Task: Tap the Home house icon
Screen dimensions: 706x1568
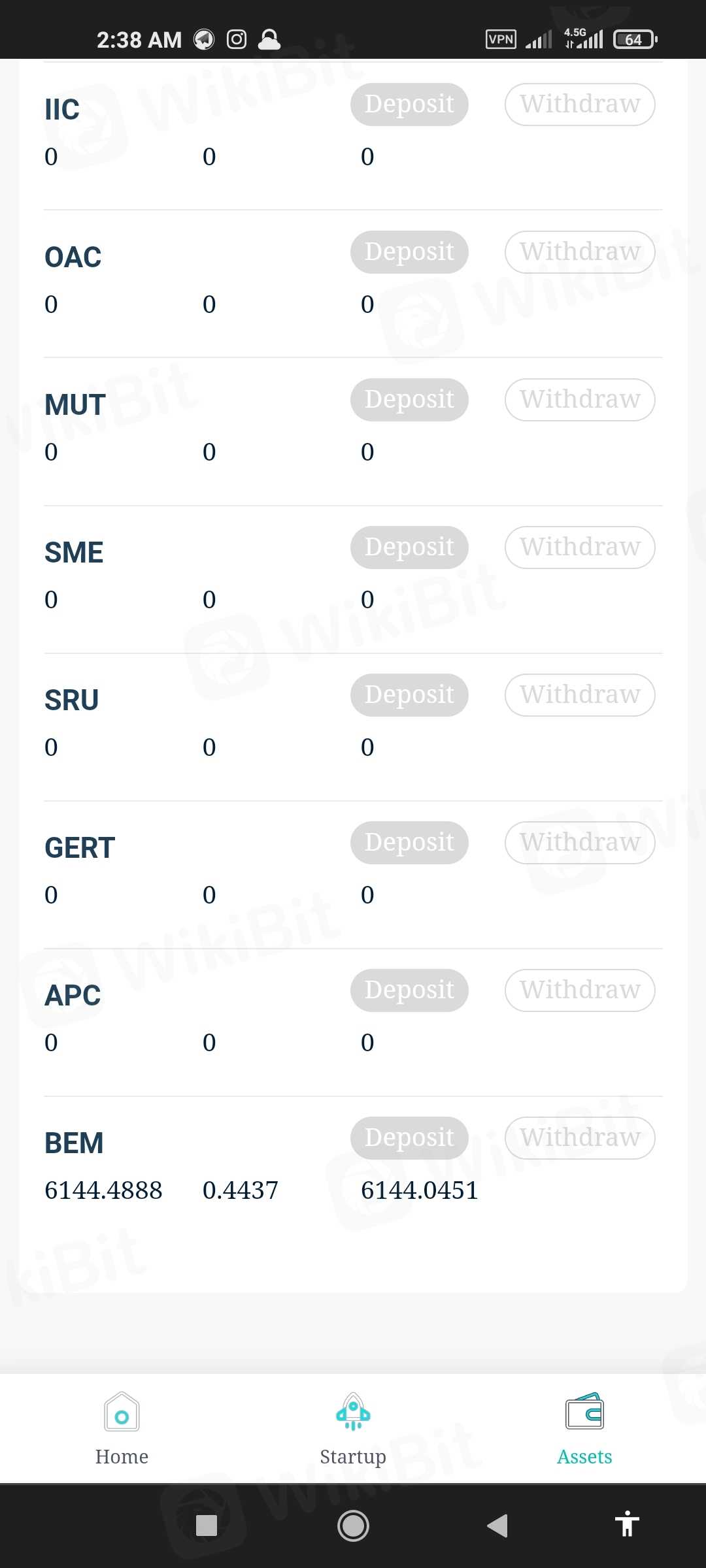Action: coord(122,1412)
